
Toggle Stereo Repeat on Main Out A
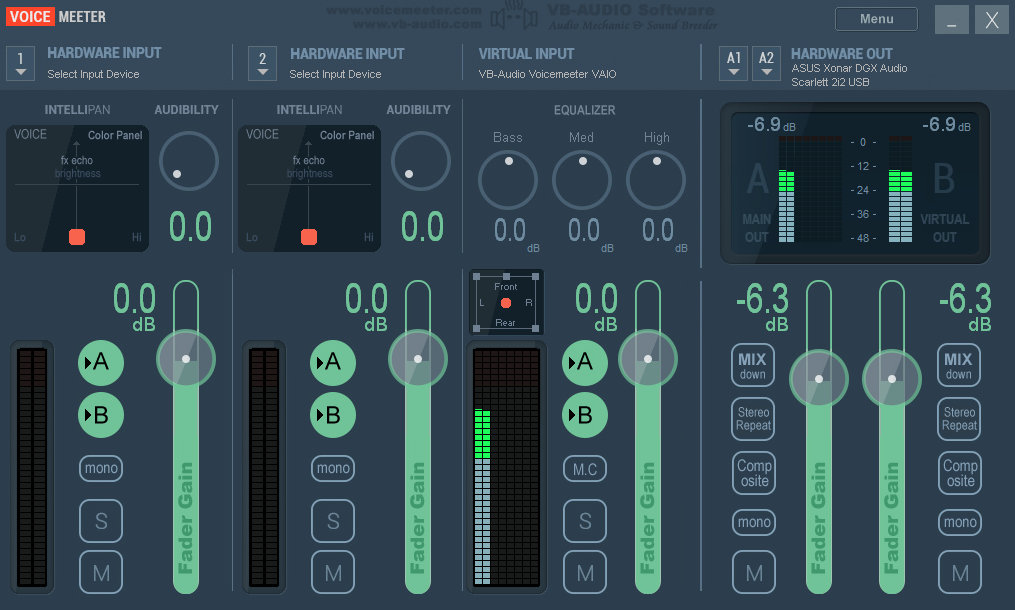pos(753,419)
